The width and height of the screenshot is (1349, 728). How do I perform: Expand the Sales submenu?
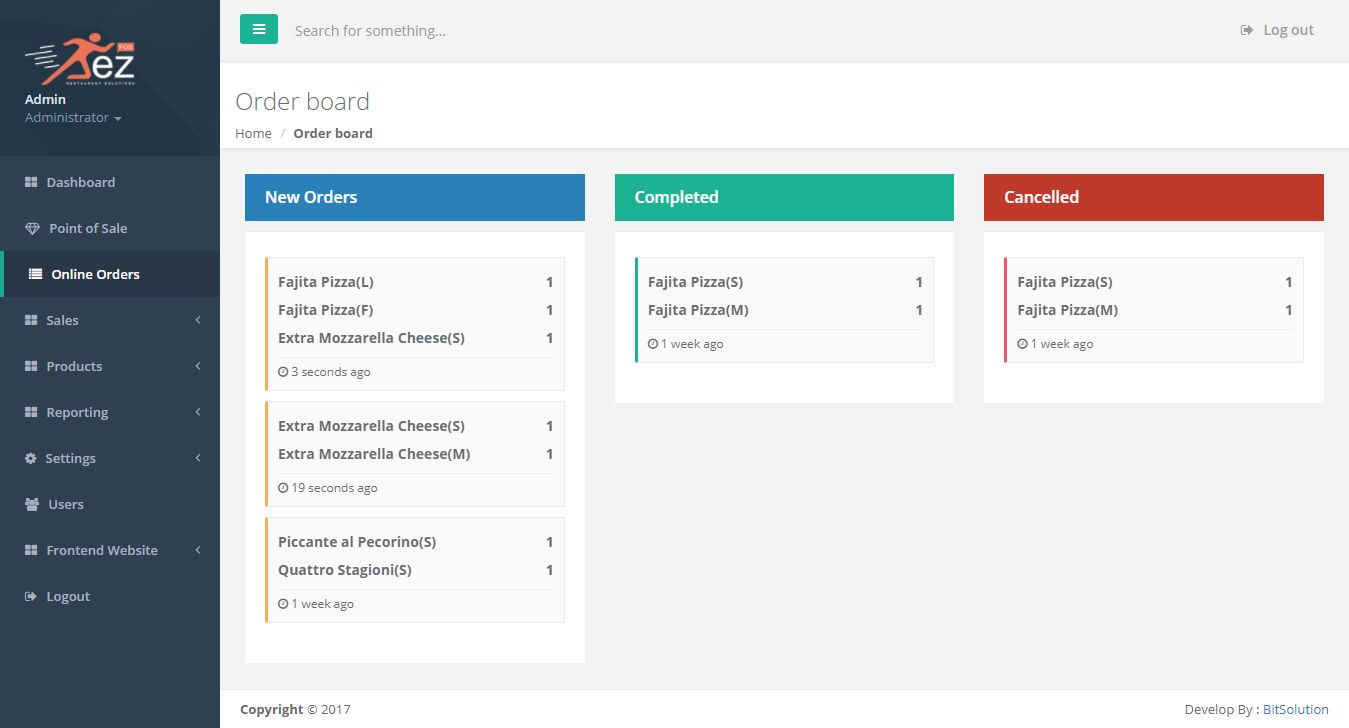point(110,320)
